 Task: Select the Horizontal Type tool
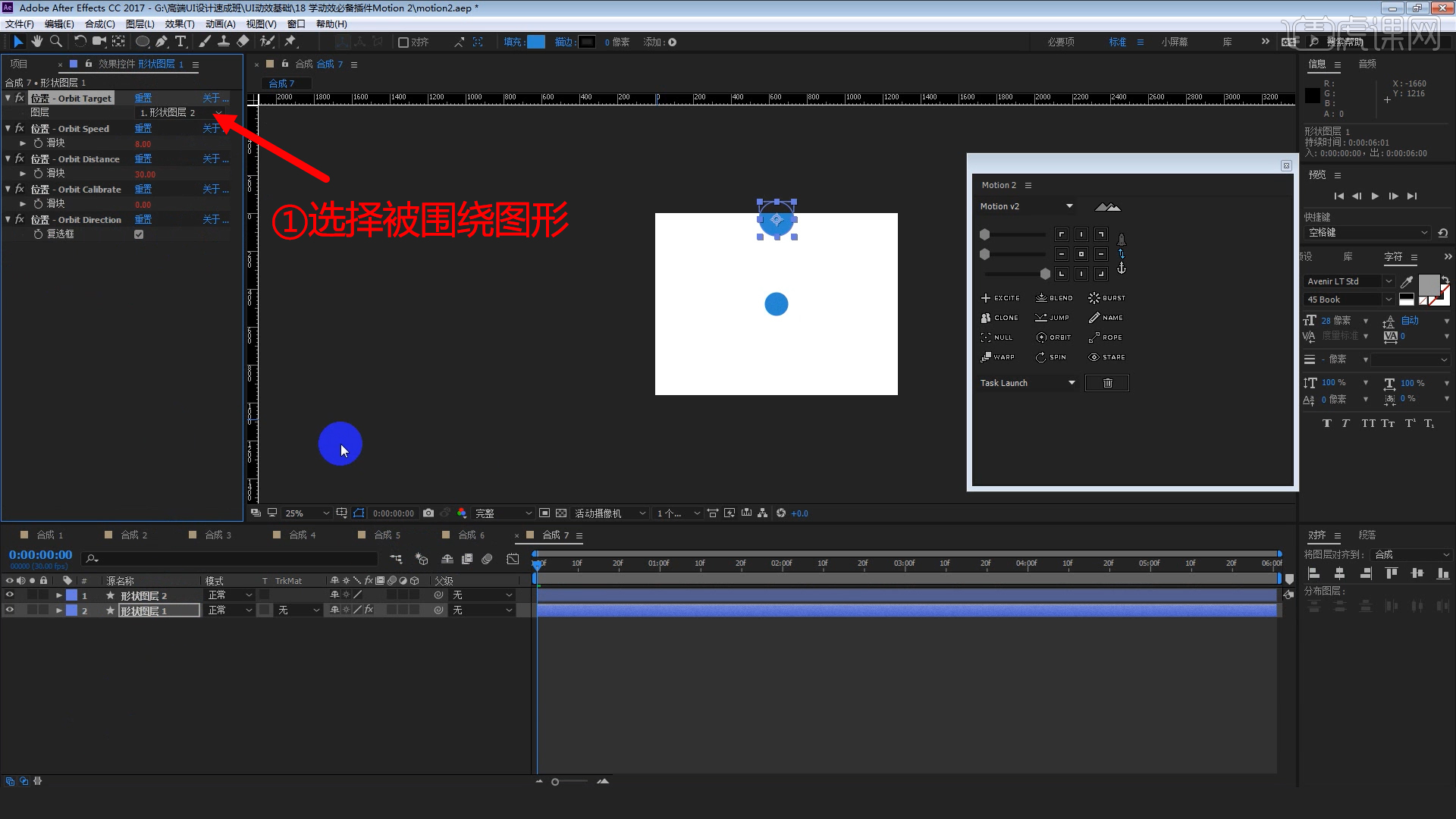pyautogui.click(x=180, y=42)
